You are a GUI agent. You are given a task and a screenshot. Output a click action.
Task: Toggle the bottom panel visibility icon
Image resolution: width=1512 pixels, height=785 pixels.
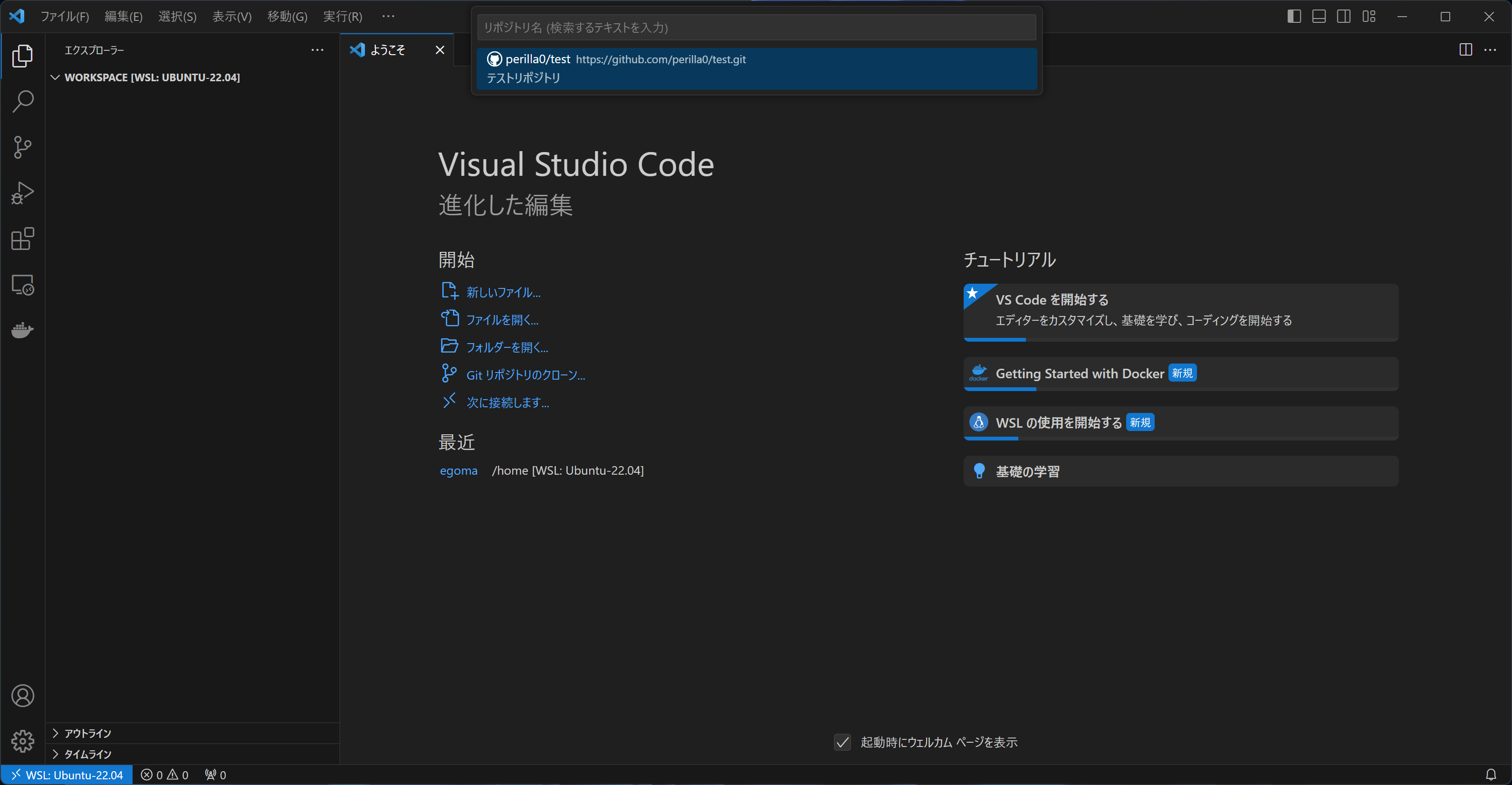click(1318, 17)
